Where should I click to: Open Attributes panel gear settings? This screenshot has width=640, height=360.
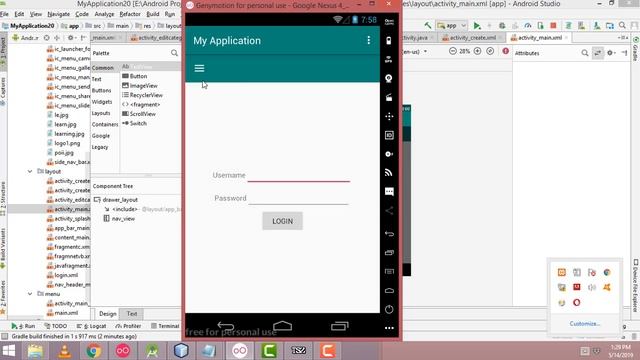tap(611, 53)
